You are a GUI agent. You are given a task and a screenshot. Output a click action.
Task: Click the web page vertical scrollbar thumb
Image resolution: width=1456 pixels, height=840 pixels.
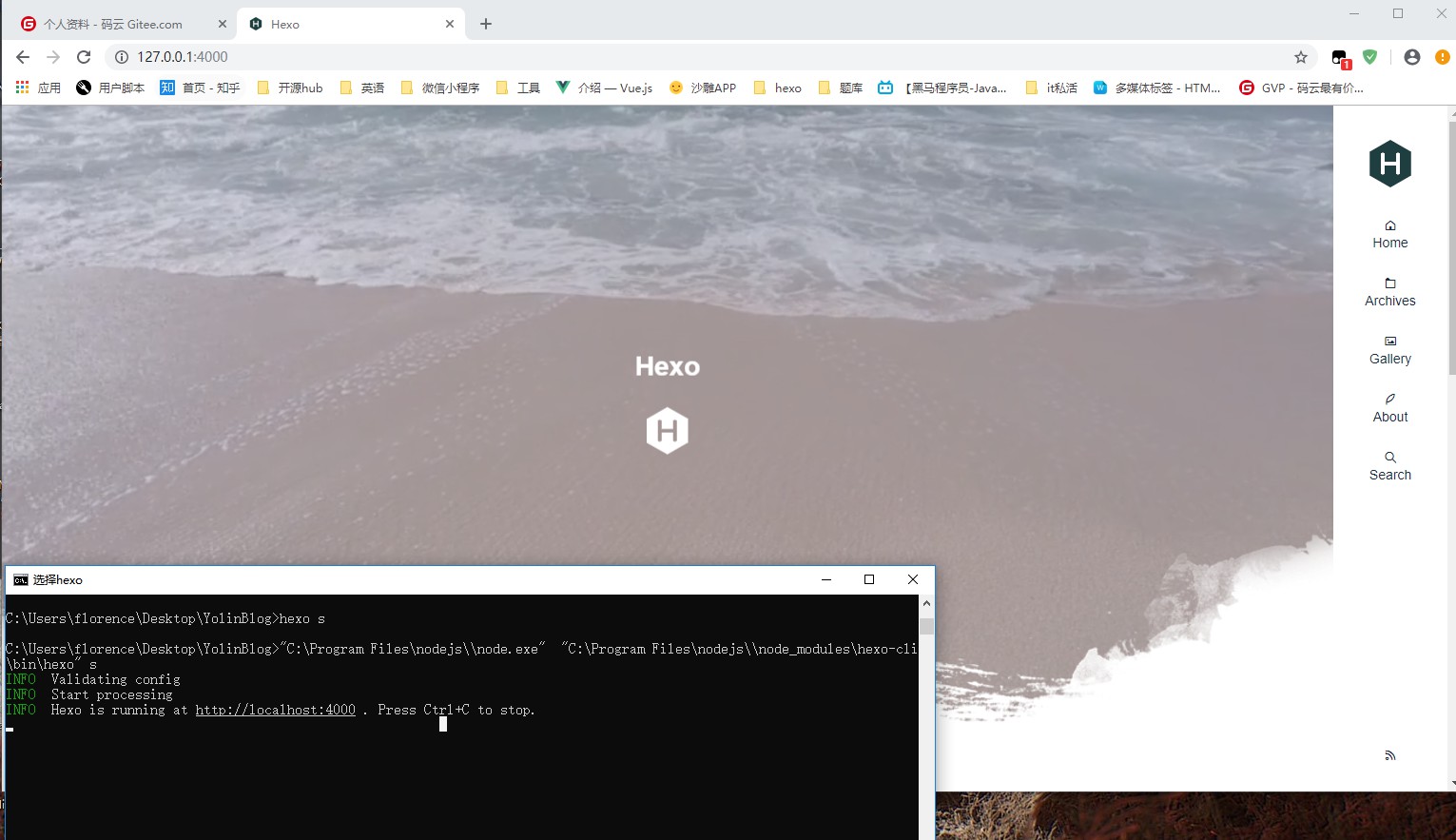pos(1451,247)
